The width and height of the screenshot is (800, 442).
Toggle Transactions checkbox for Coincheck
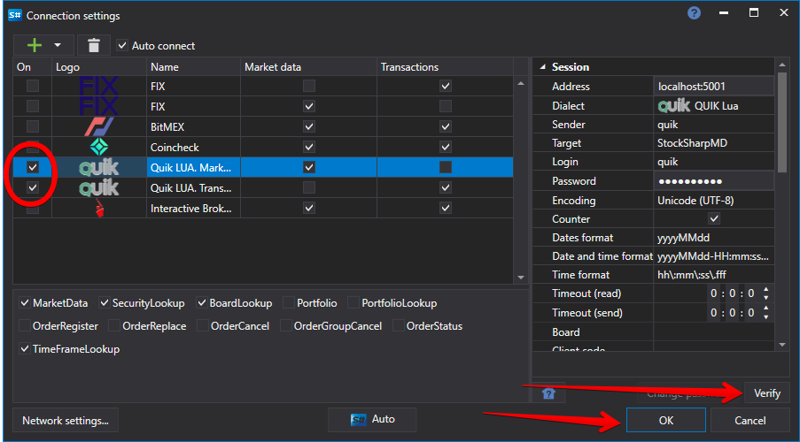click(445, 147)
